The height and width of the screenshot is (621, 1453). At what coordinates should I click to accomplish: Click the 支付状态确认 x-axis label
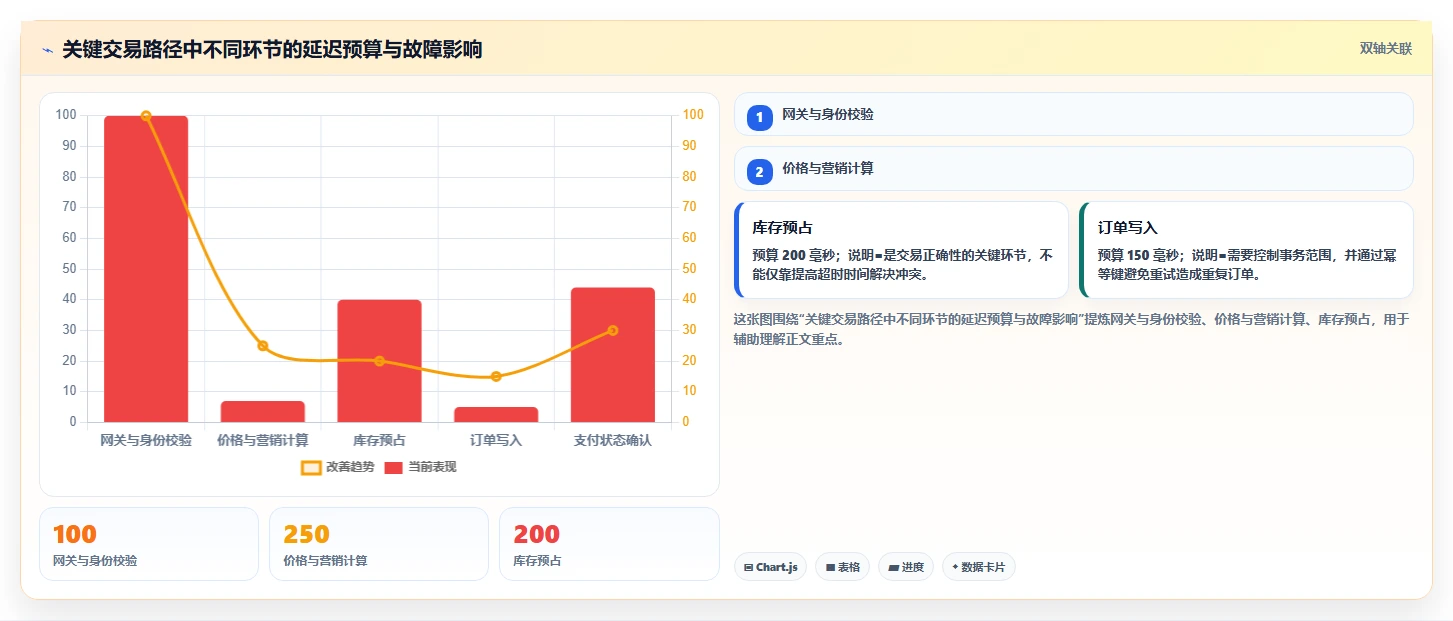tap(613, 440)
